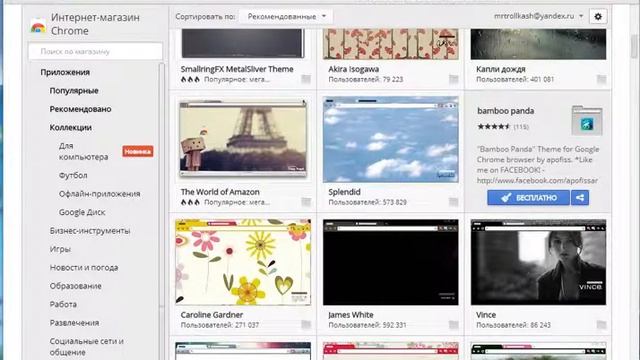This screenshot has width=640, height=360.
Task: Open the Vince theme thumbnail
Action: 538,262
